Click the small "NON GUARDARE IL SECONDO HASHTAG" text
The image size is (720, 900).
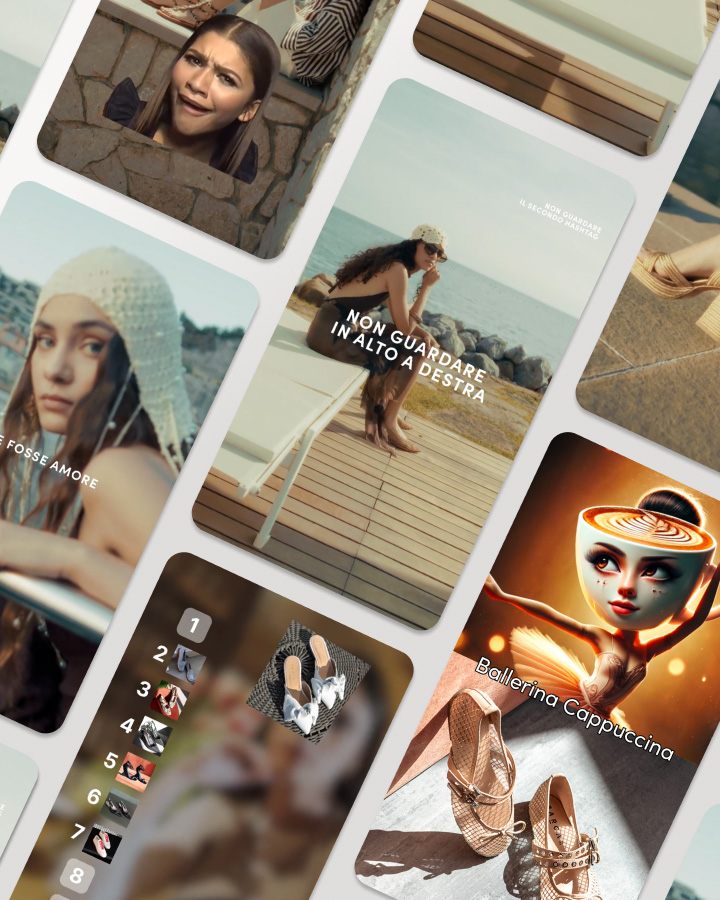pos(561,221)
